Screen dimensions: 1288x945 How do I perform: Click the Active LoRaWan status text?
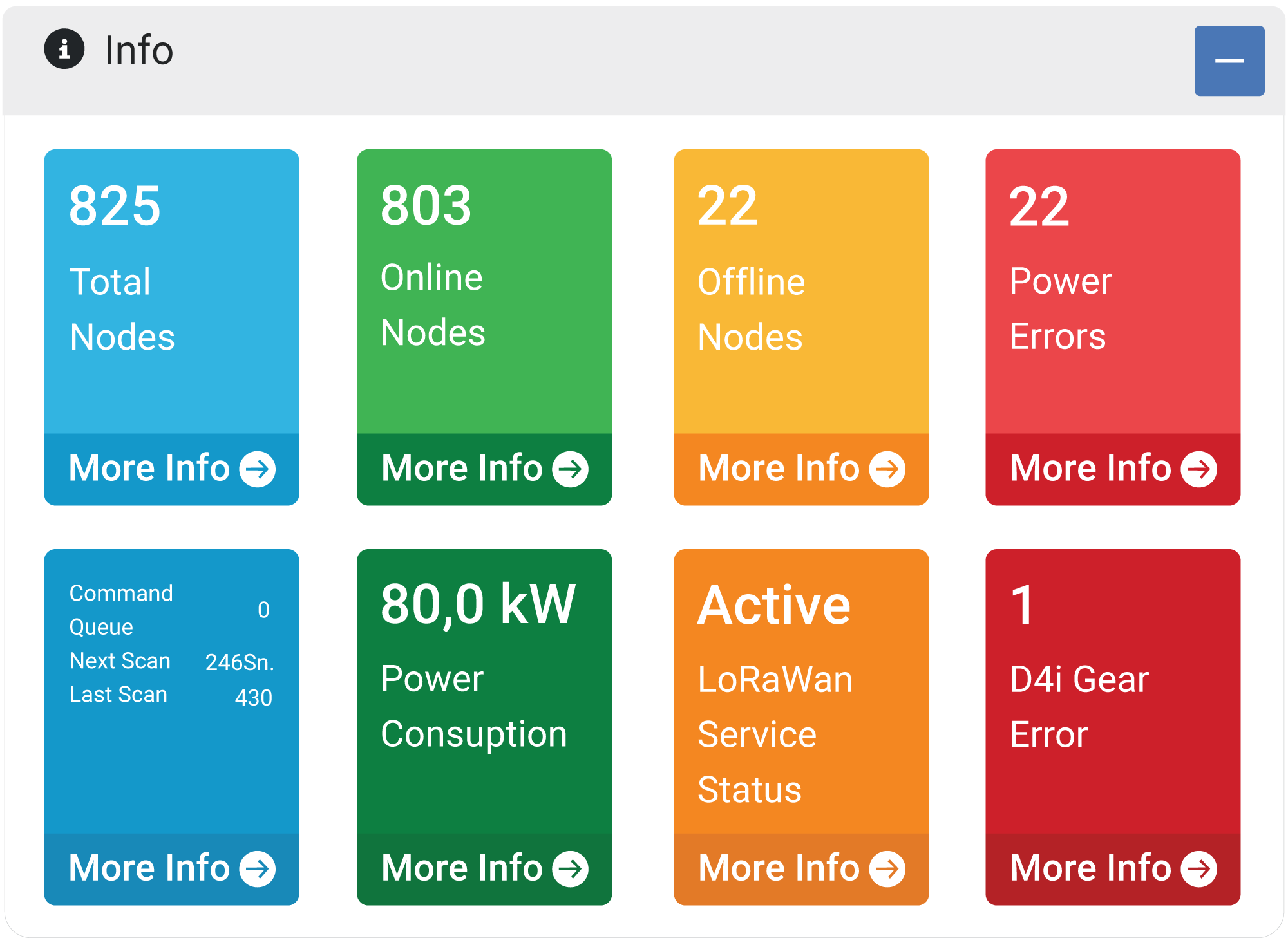tap(774, 605)
